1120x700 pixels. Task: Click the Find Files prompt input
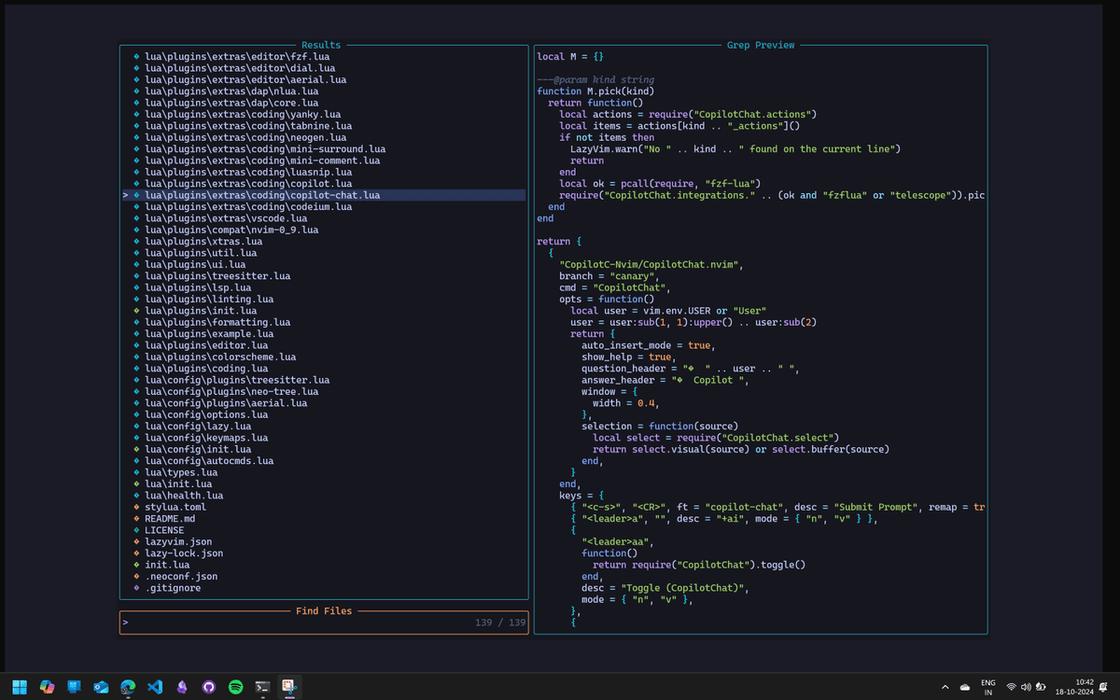click(300, 623)
